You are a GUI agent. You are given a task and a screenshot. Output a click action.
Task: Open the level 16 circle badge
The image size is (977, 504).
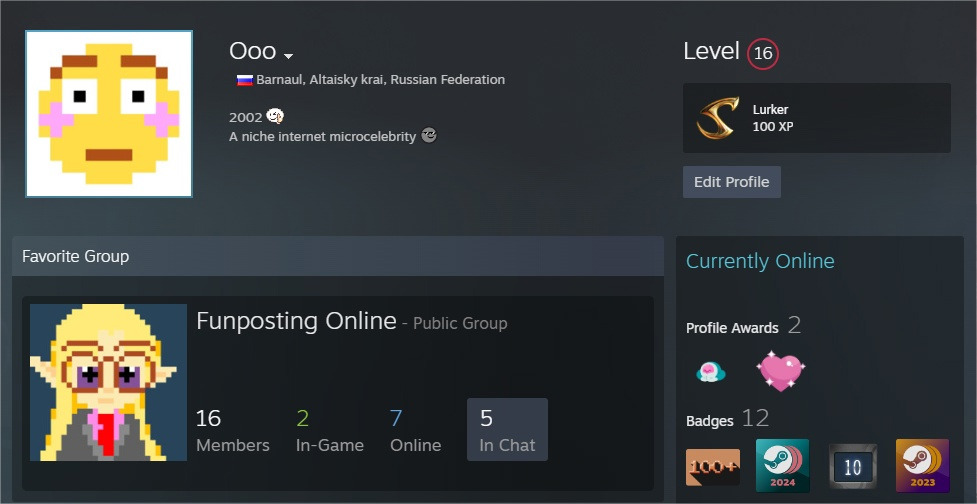click(763, 54)
